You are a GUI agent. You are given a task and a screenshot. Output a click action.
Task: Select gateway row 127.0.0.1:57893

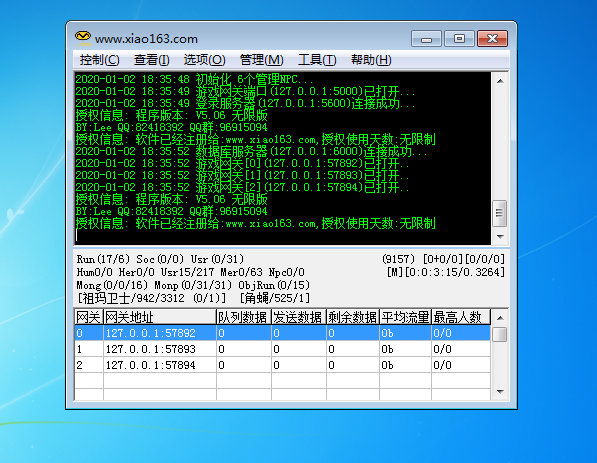point(282,349)
